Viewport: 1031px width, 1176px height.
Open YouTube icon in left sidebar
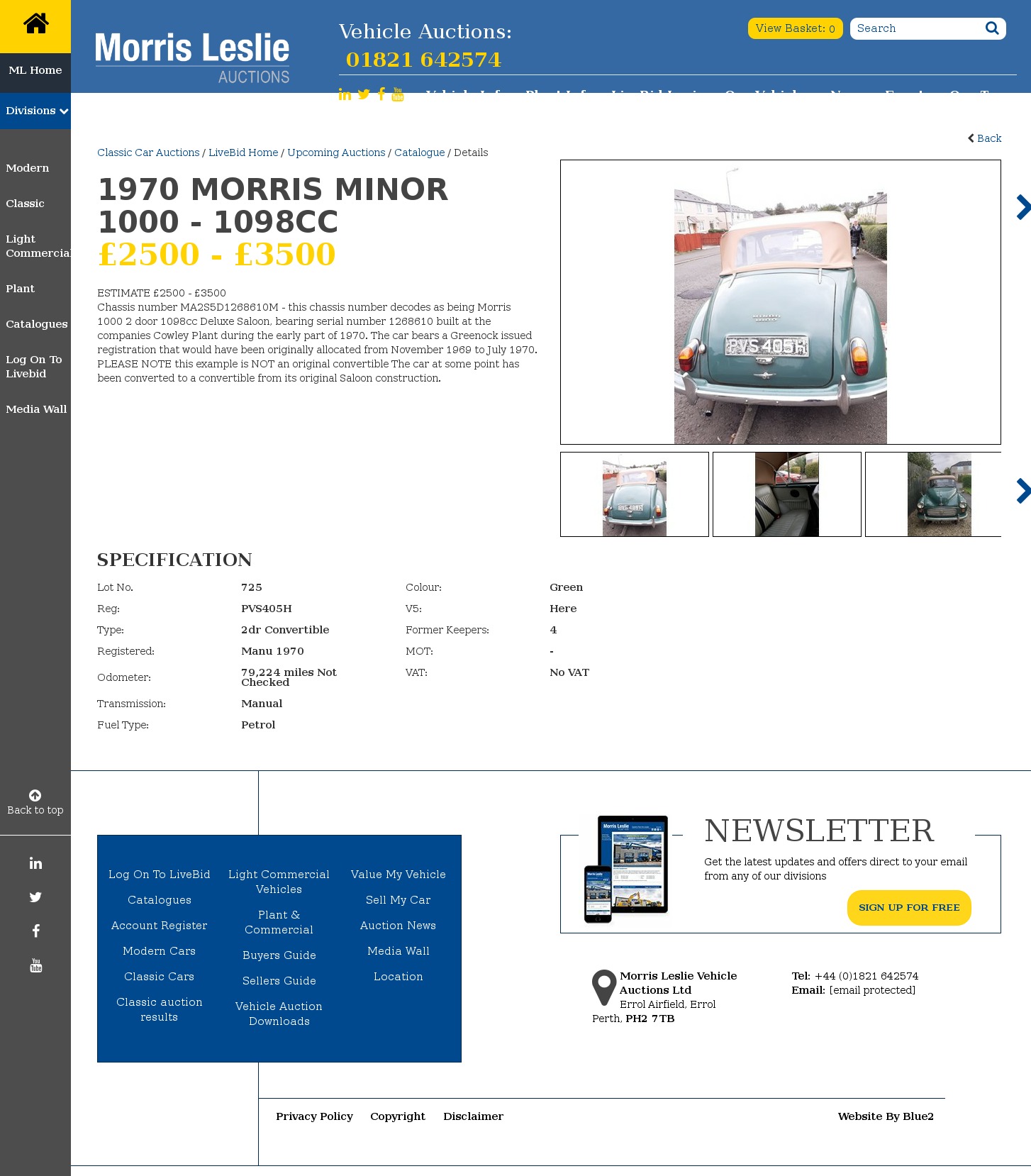pos(35,965)
